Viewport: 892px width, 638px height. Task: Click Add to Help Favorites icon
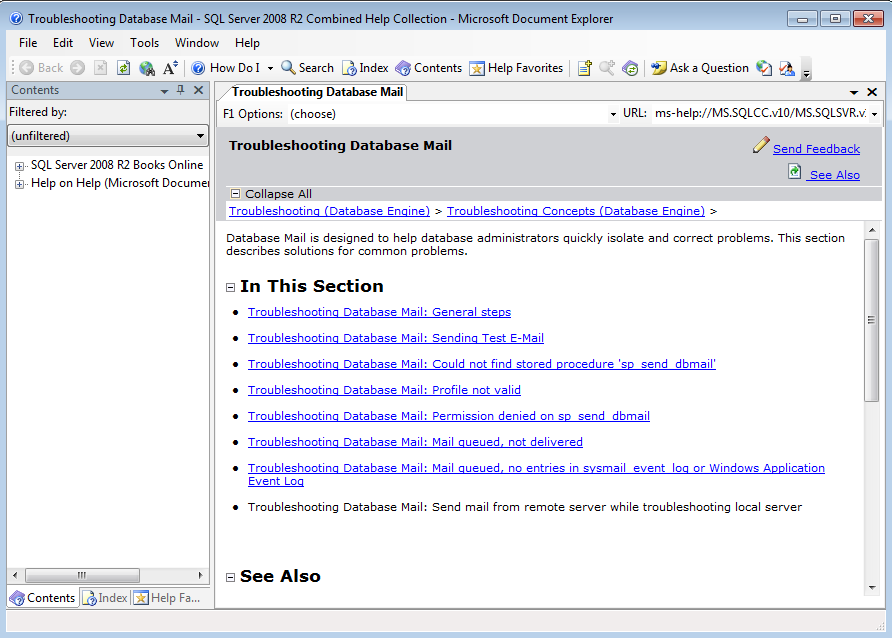(x=585, y=68)
